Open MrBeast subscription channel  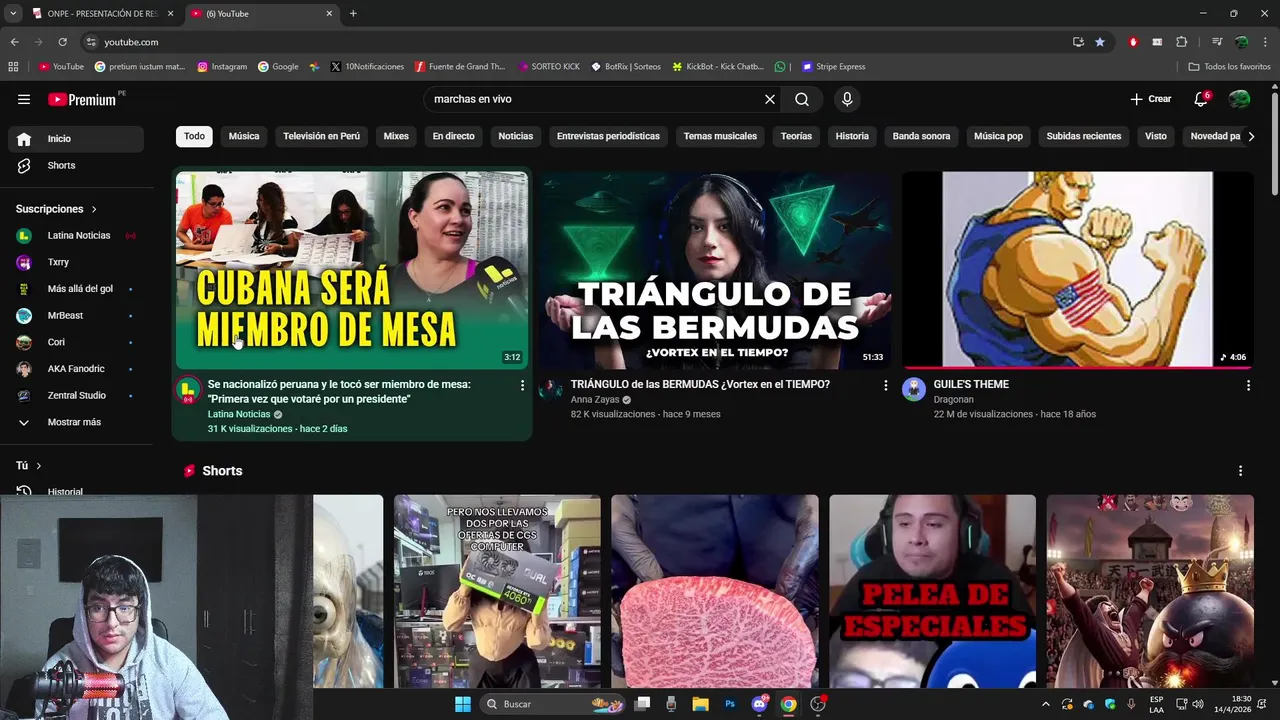click(76, 316)
